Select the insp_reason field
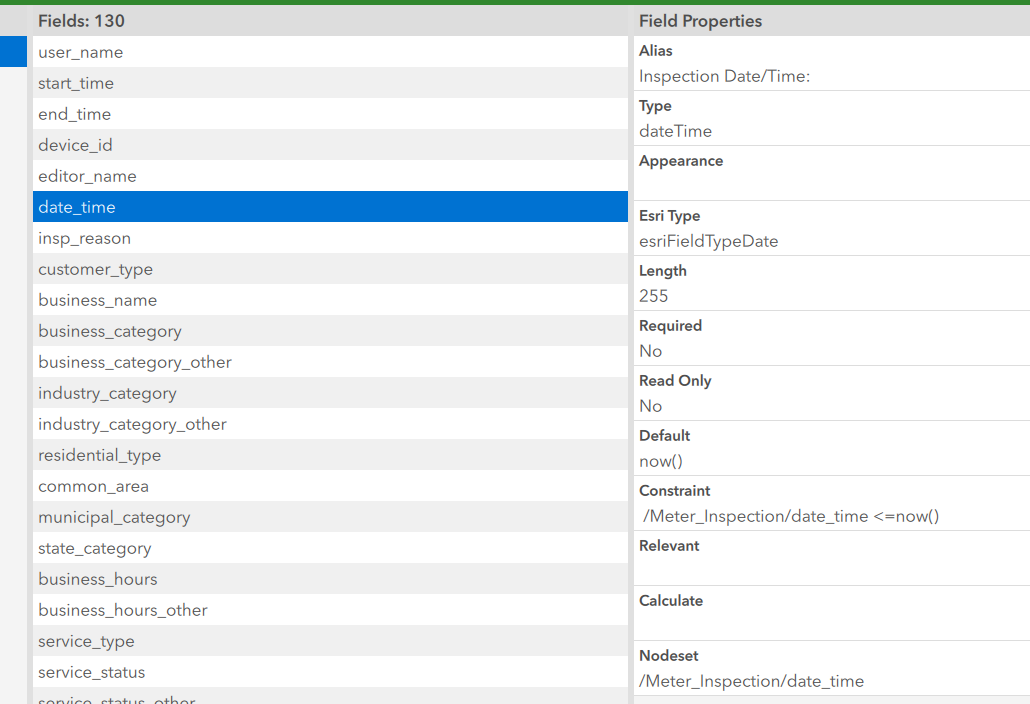The height and width of the screenshot is (704, 1030). coord(85,238)
